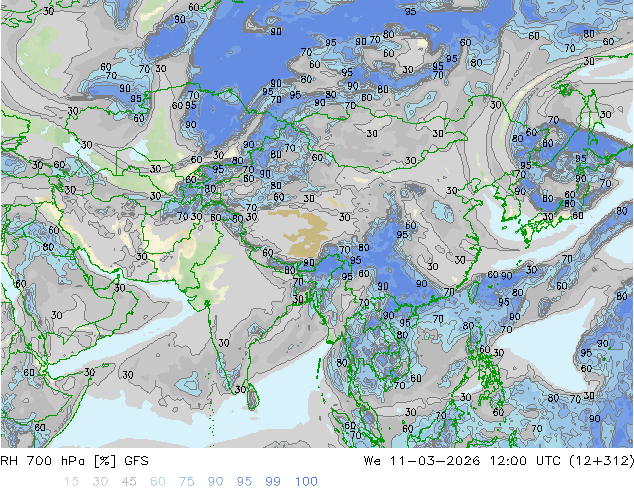Select the legend value 75

click(186, 482)
